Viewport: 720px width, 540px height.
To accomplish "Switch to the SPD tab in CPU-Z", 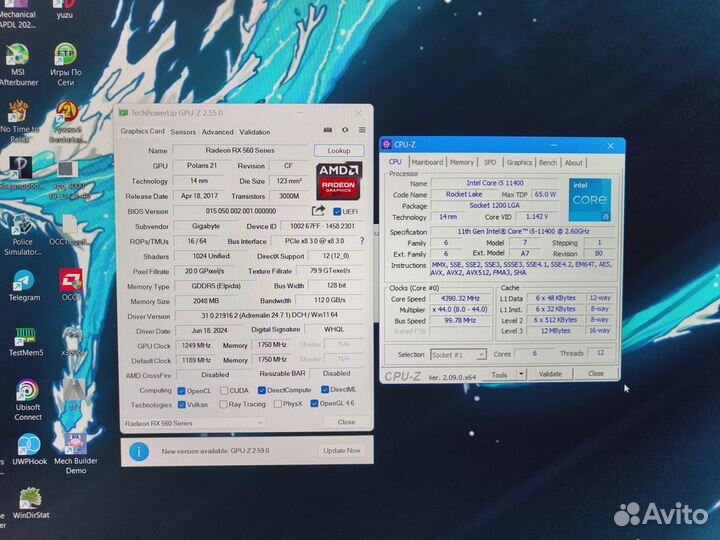I will 490,162.
